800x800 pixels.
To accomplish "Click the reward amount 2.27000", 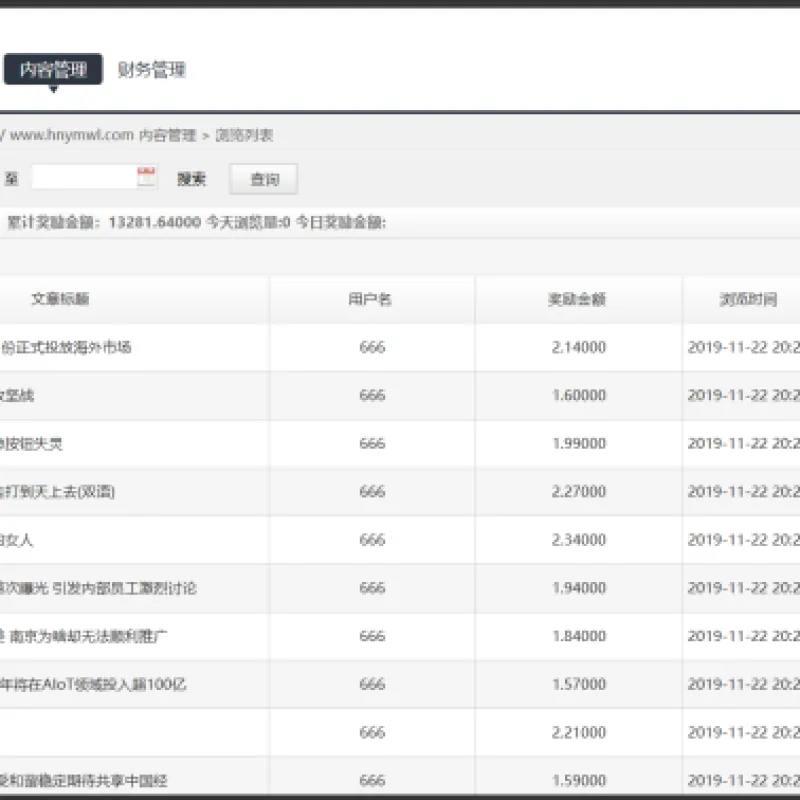I will (579, 491).
